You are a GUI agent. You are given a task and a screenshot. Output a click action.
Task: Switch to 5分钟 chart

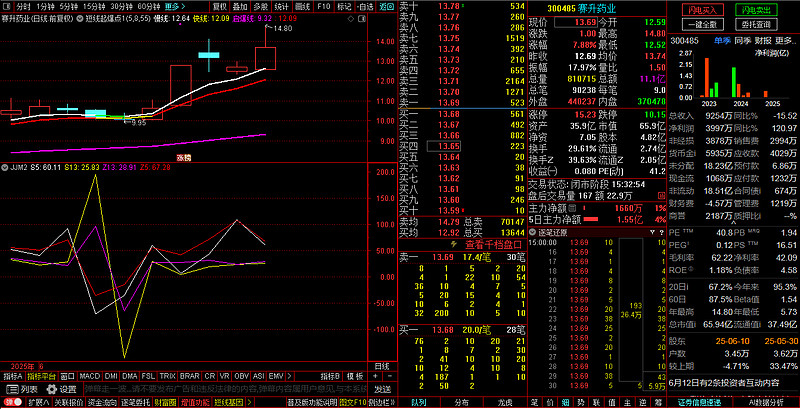point(68,7)
